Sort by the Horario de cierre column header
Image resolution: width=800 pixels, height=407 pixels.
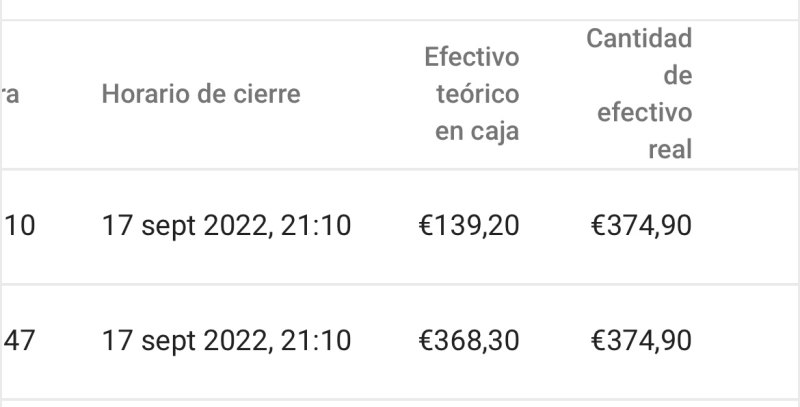pyautogui.click(x=201, y=95)
